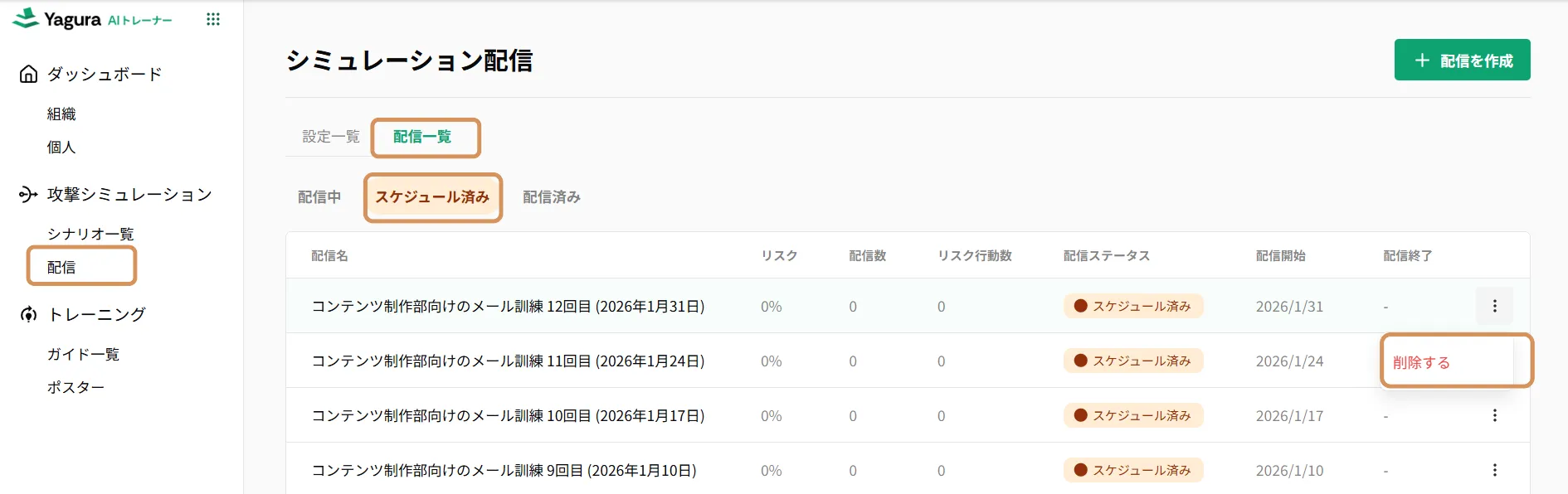
Task: Open the 個人 dashboard link
Action: click(x=61, y=148)
